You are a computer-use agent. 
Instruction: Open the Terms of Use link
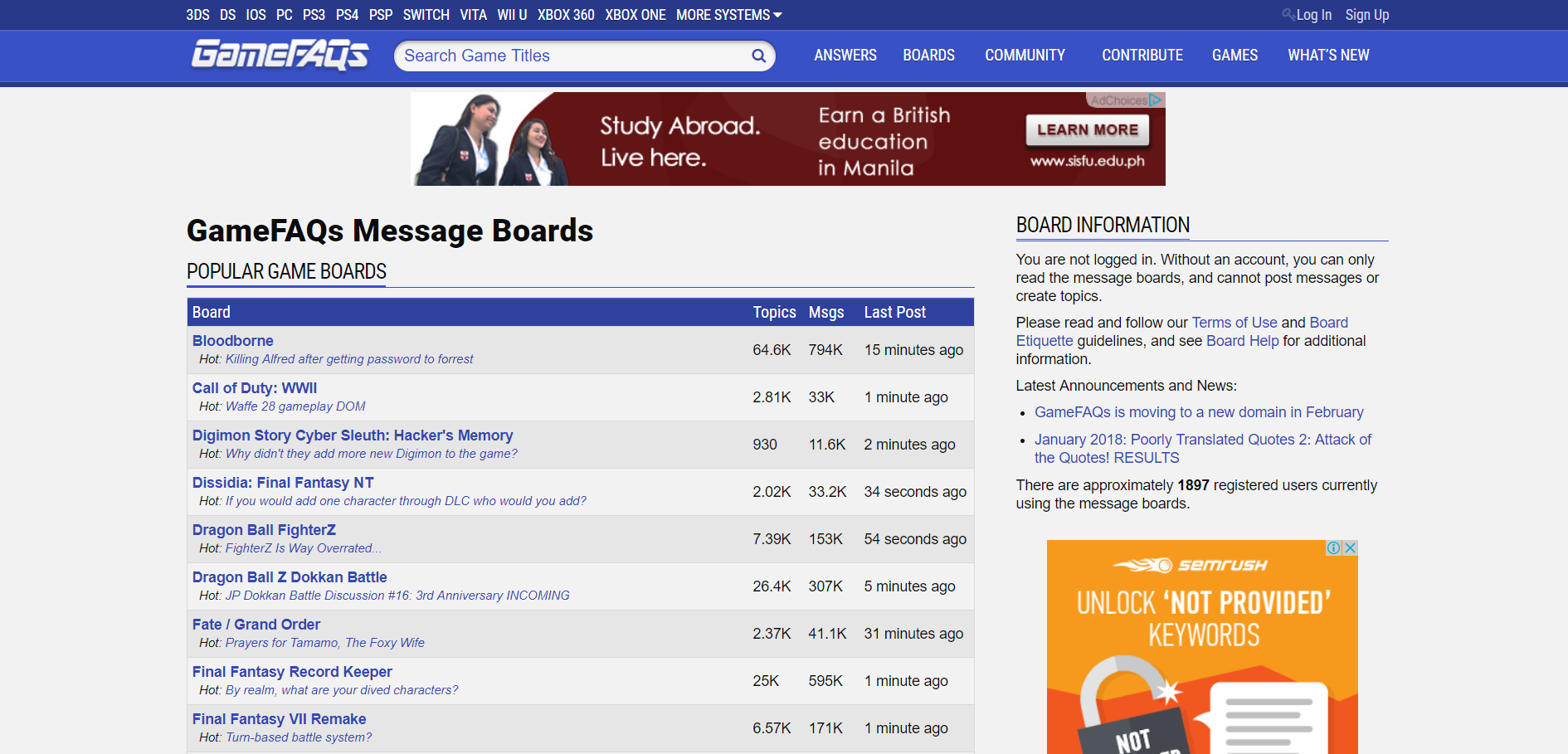pyautogui.click(x=1234, y=323)
